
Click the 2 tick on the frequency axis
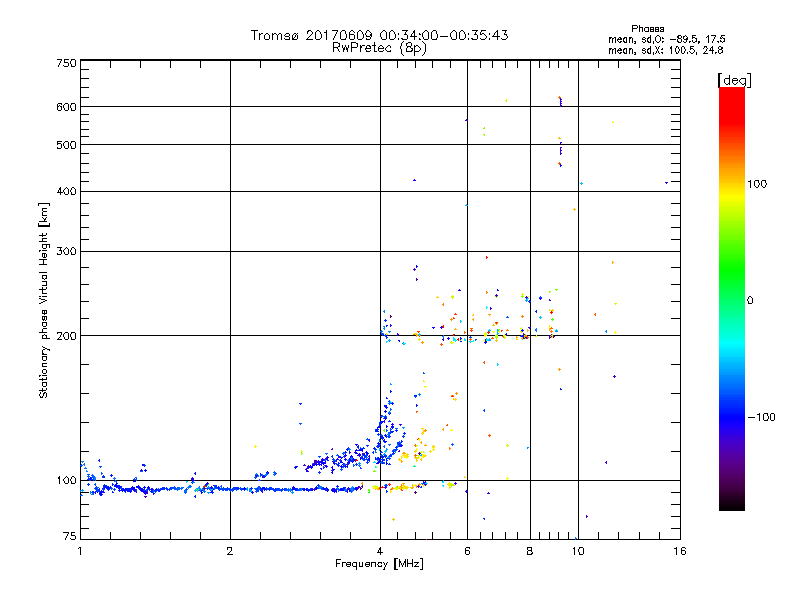pos(230,552)
